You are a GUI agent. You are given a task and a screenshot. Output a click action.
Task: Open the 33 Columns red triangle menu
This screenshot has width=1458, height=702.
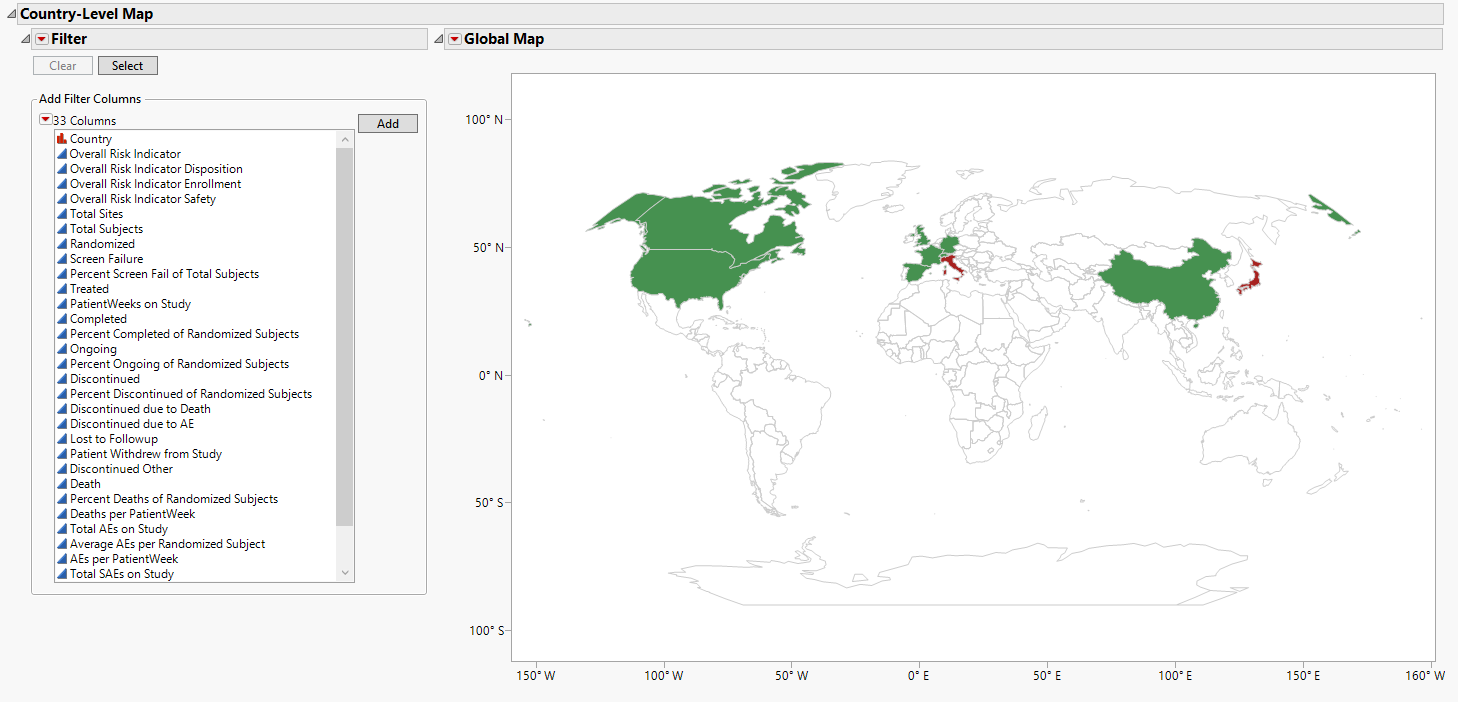[45, 120]
